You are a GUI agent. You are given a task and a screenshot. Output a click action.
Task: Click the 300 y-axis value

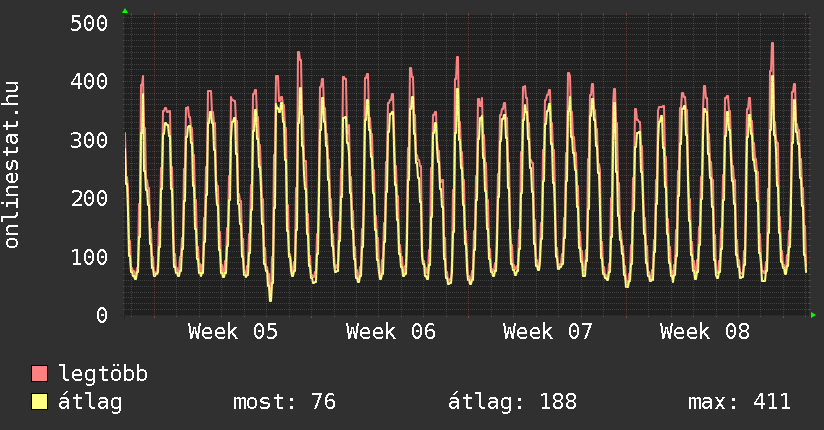click(88, 140)
